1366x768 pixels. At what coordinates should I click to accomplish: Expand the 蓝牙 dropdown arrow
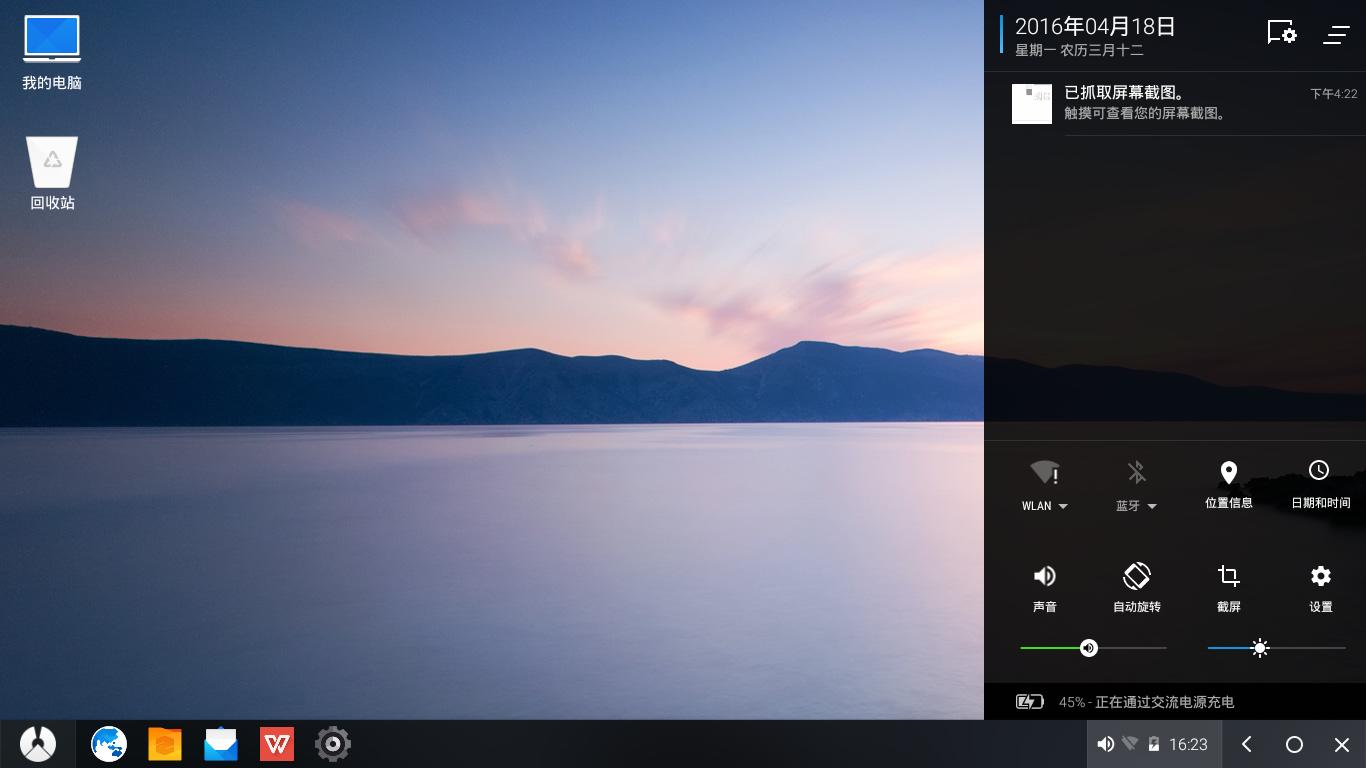[1152, 506]
